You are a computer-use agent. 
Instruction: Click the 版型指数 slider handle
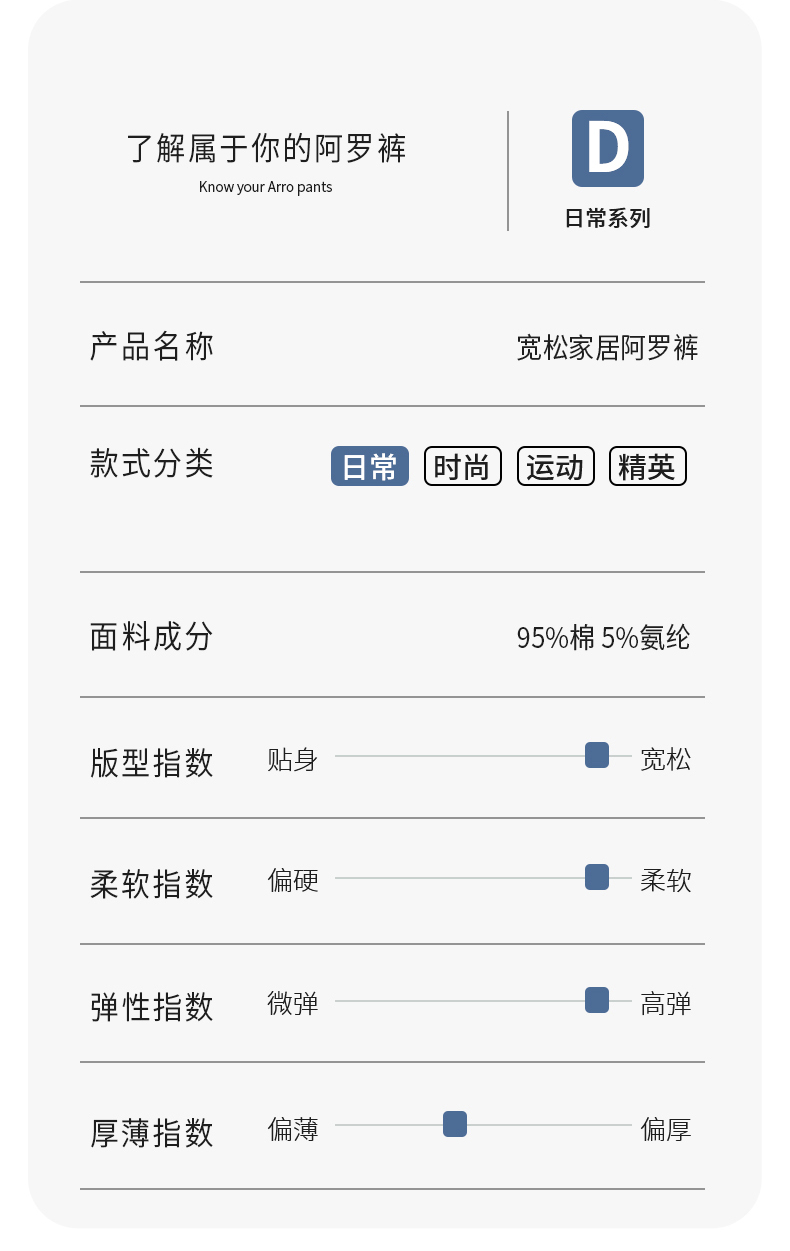point(597,755)
